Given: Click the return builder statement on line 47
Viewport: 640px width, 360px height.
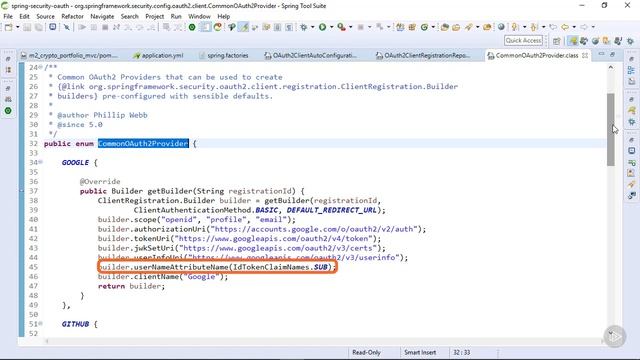Looking at the screenshot, I should [131, 286].
